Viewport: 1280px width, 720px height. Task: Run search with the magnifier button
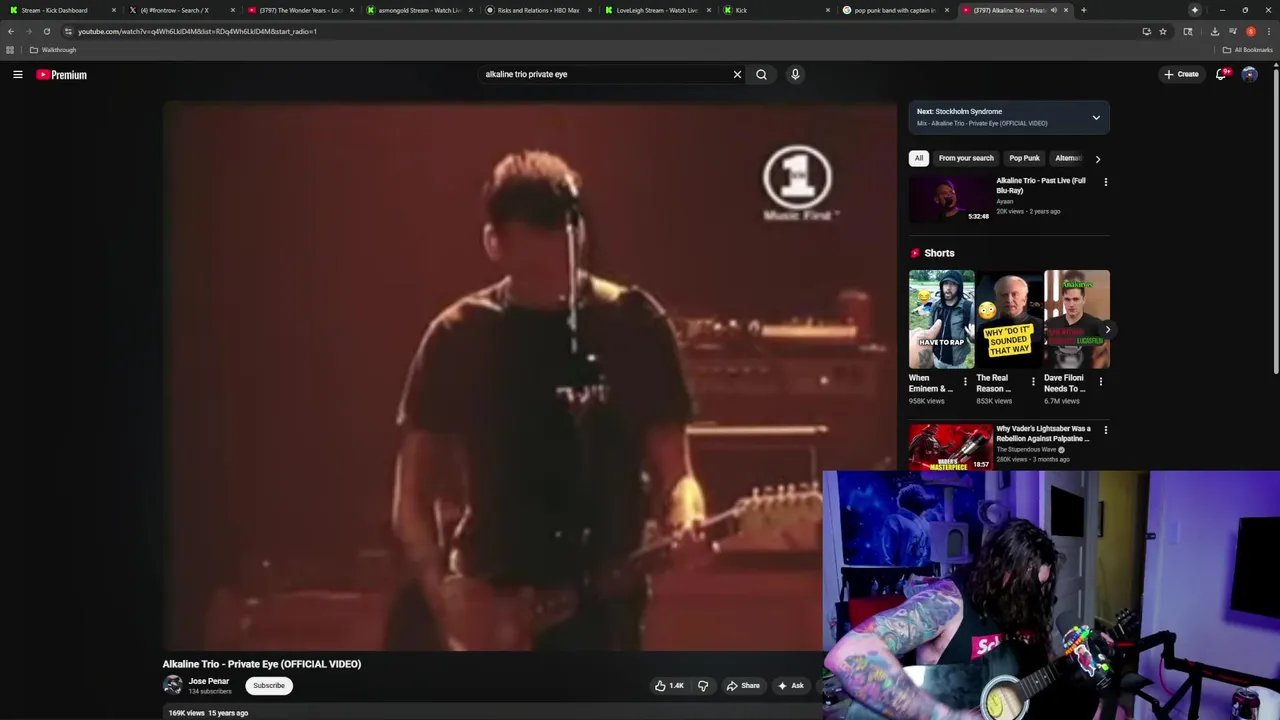[761, 74]
